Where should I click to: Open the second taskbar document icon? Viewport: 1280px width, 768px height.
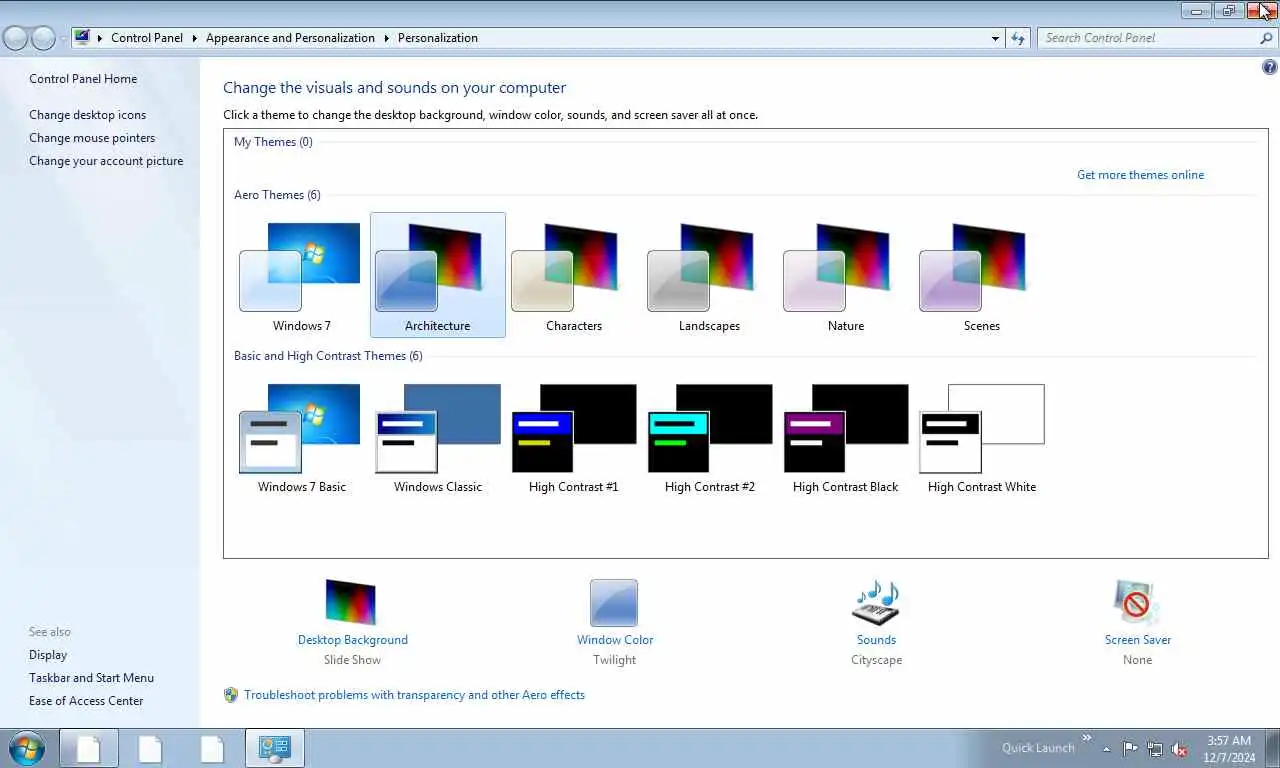[150, 748]
